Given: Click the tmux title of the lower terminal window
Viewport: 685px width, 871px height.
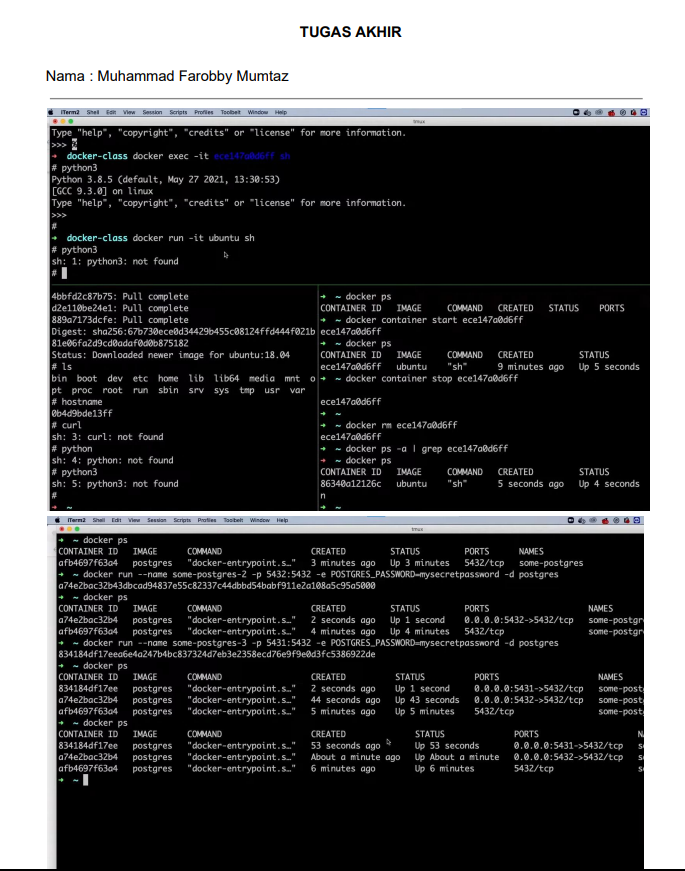Looking at the screenshot, I should [x=417, y=529].
